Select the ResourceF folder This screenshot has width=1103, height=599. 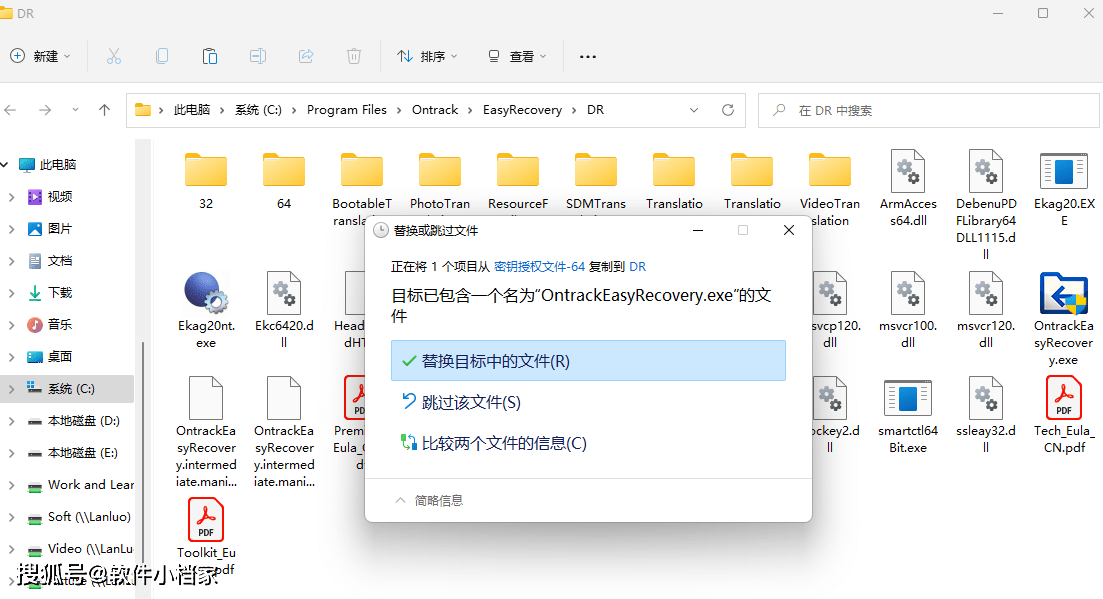click(x=518, y=181)
